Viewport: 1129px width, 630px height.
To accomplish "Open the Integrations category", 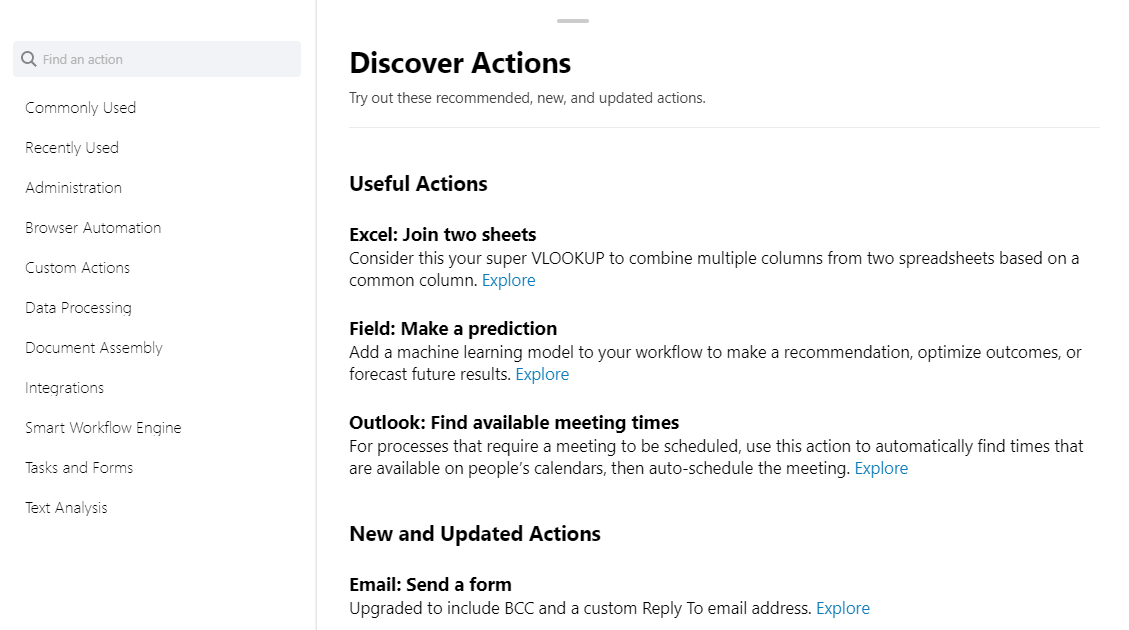I will [65, 388].
